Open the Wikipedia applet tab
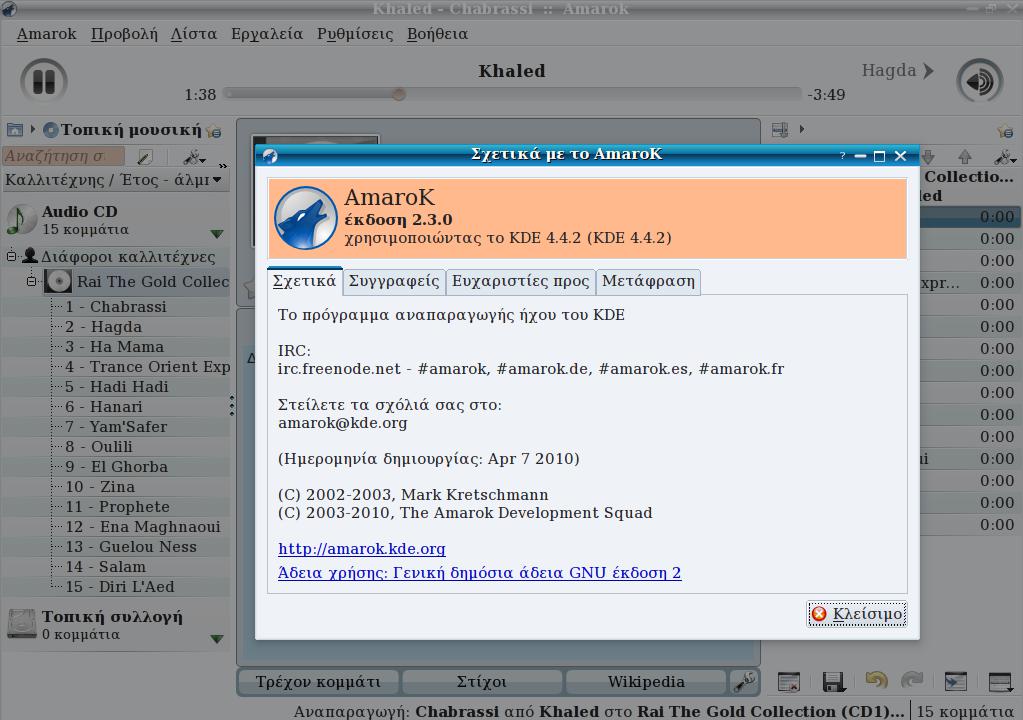The width and height of the screenshot is (1023, 720). [x=646, y=682]
